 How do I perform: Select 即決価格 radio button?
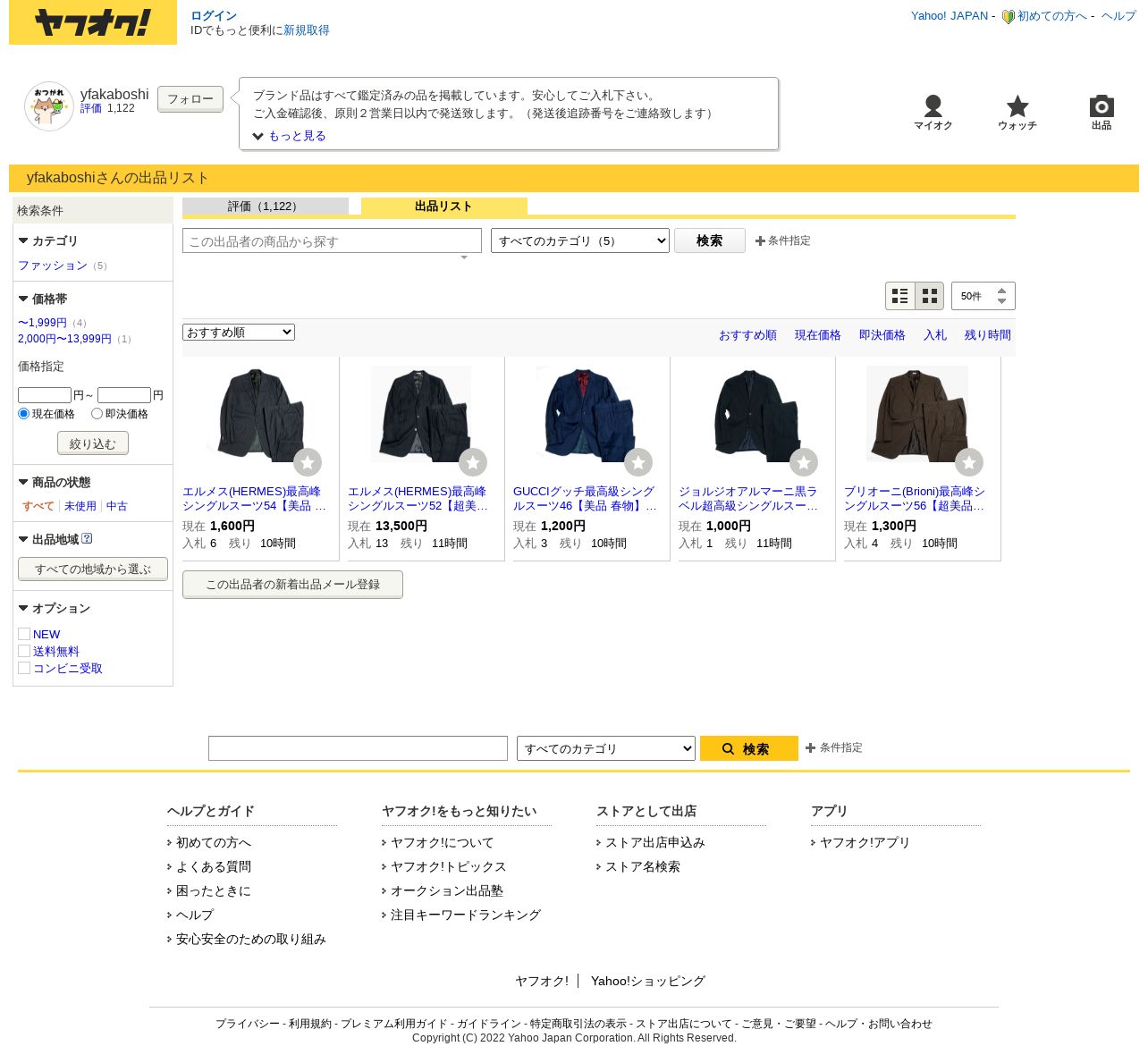coord(97,414)
